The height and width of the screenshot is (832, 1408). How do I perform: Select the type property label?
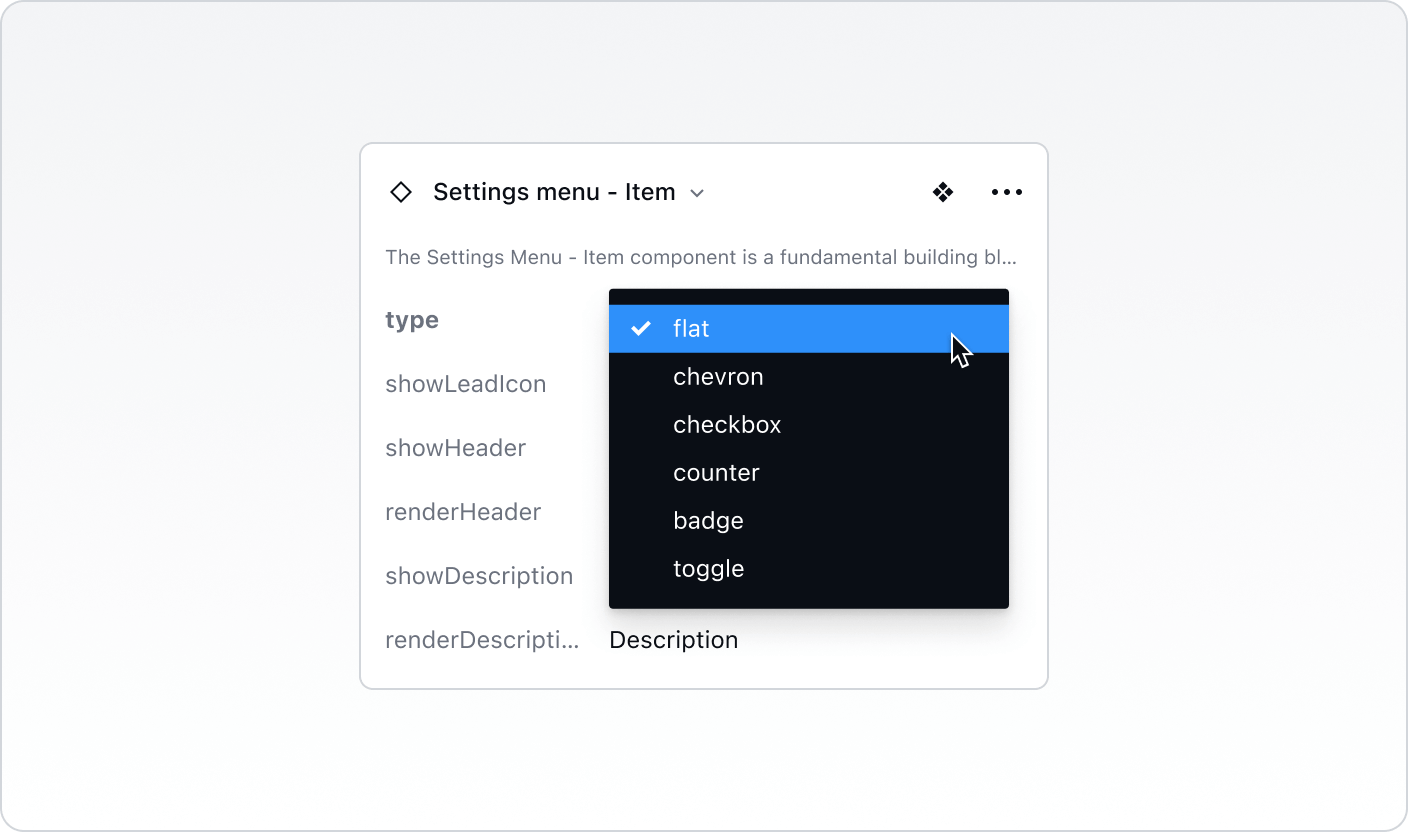[411, 319]
